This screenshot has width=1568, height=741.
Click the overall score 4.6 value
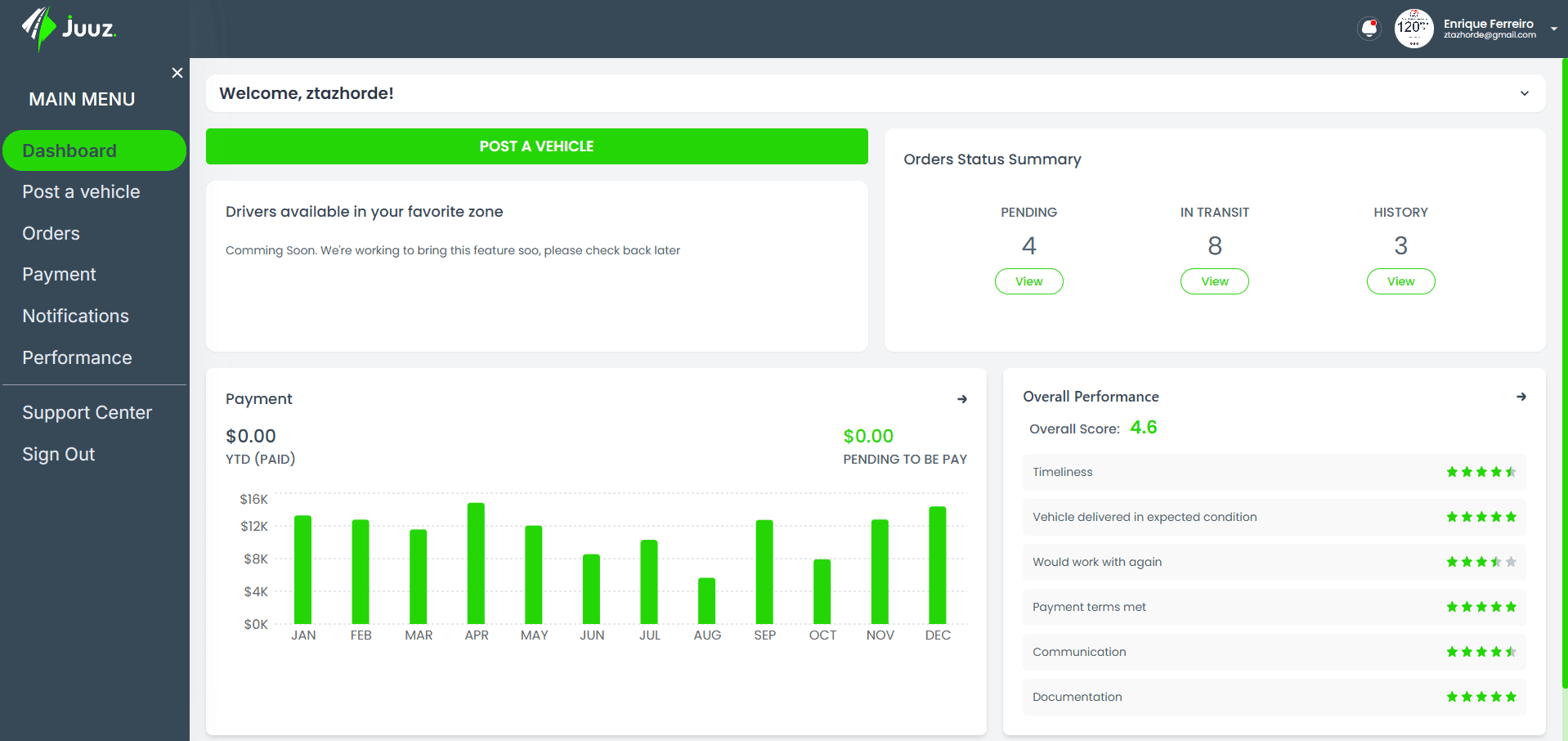1143,428
